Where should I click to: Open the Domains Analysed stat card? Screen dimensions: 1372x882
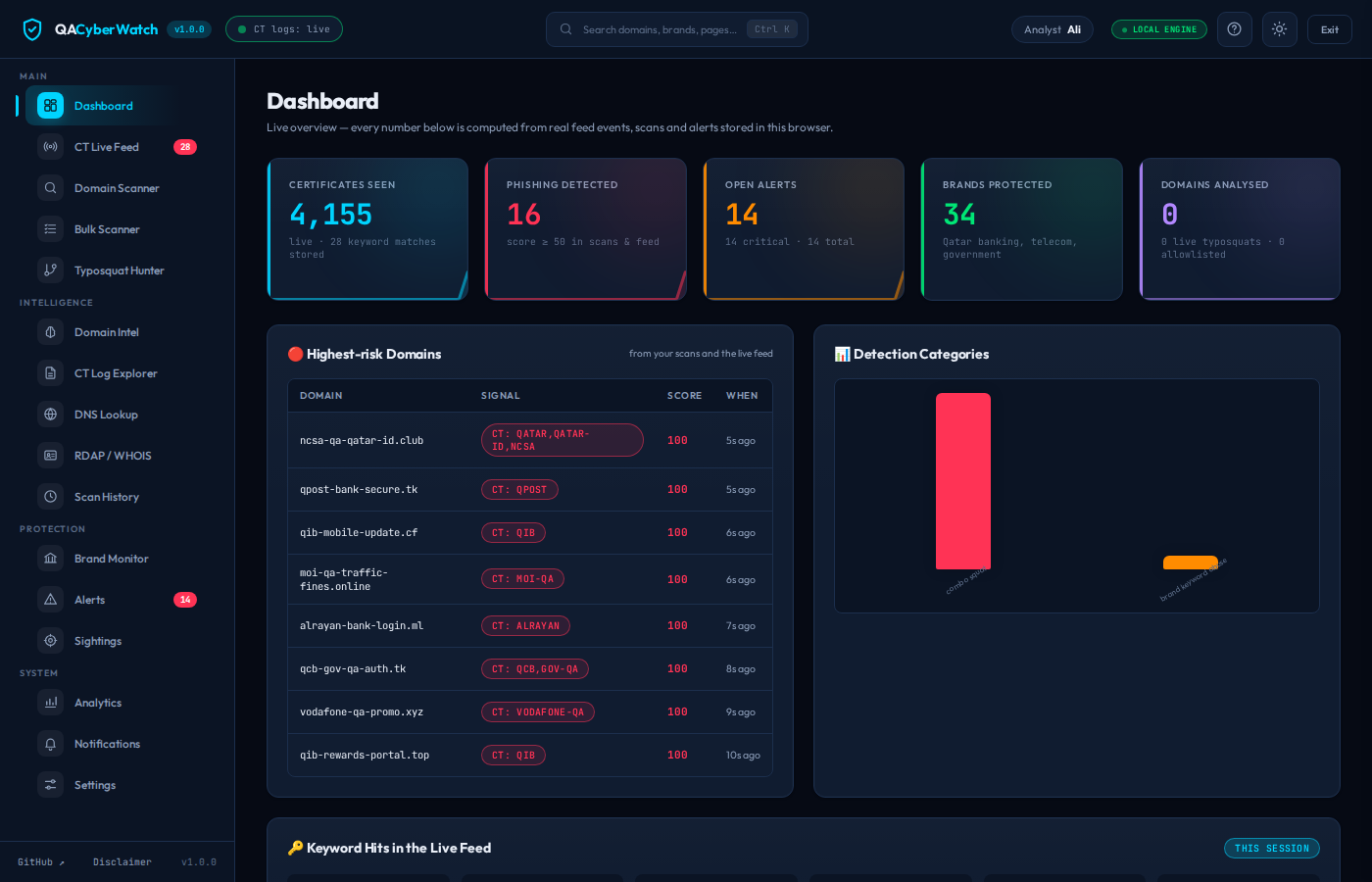(x=1240, y=229)
